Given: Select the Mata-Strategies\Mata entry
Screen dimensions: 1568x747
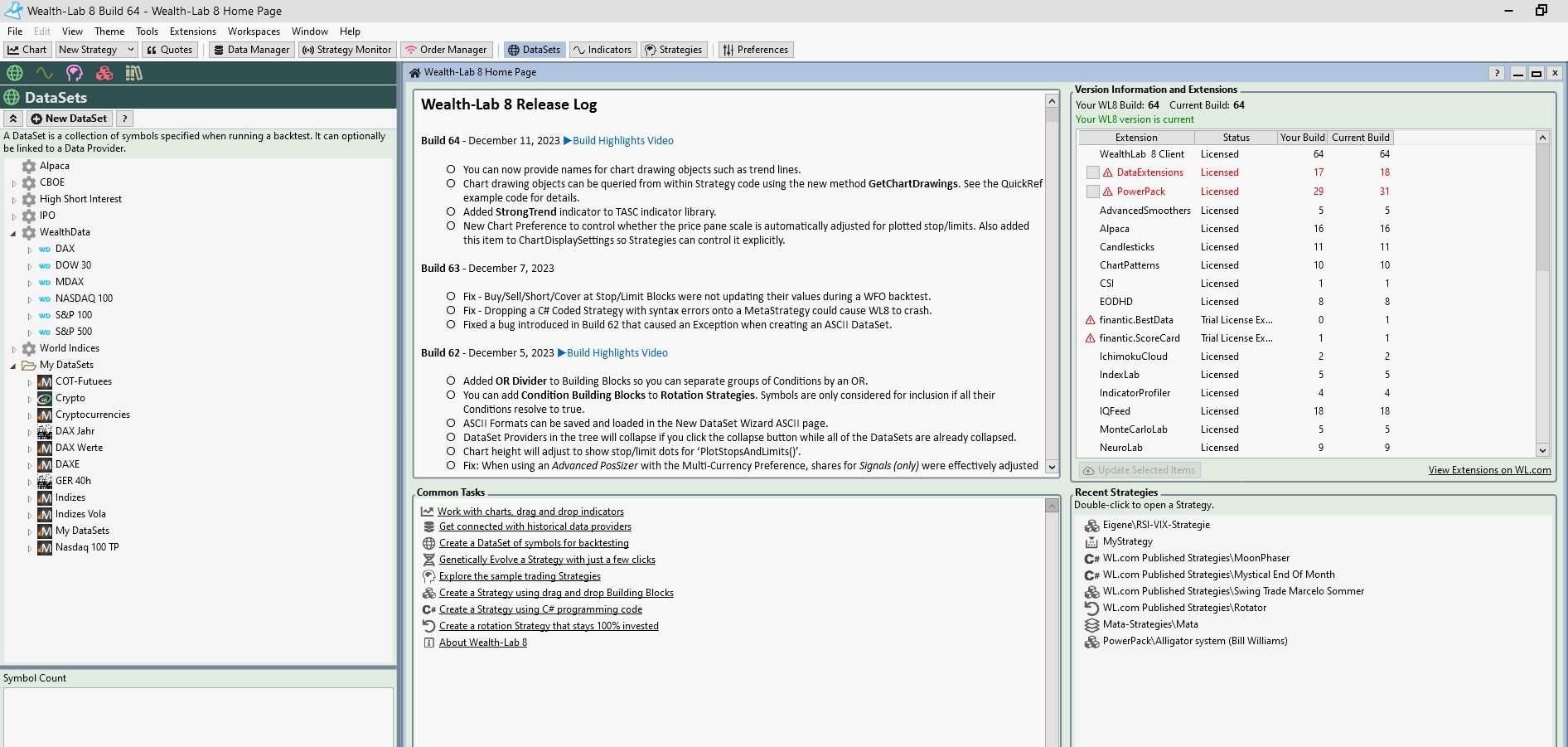Looking at the screenshot, I should pyautogui.click(x=1150, y=624).
